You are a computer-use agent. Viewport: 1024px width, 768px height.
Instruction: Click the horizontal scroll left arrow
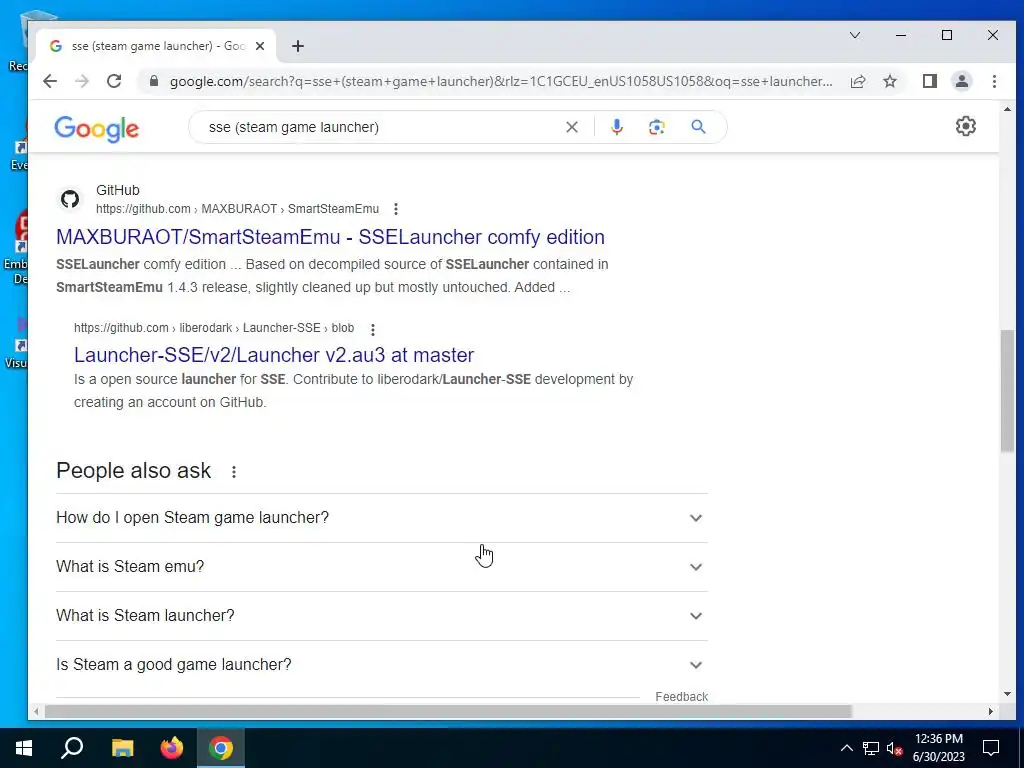click(x=36, y=711)
